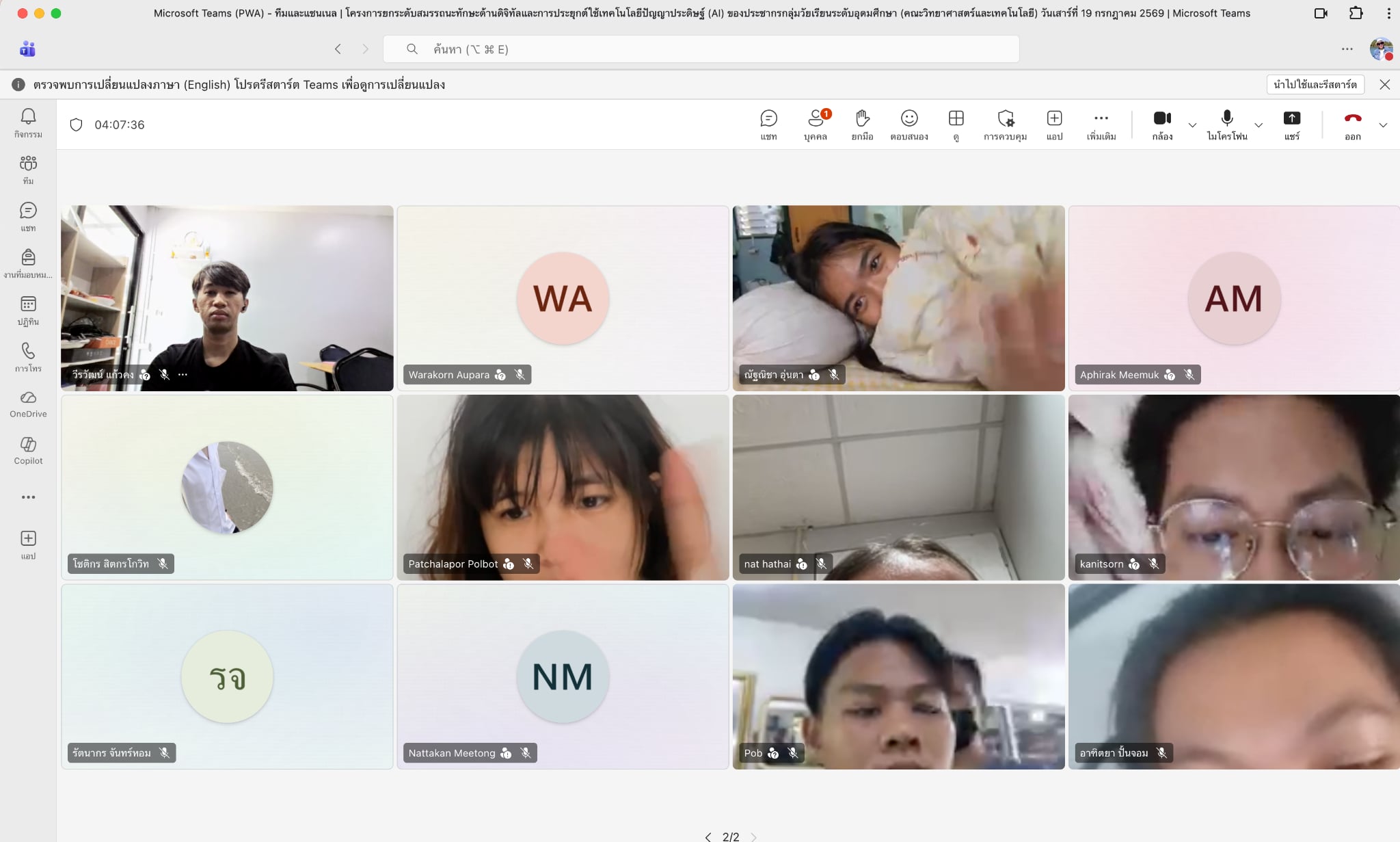Open the reactions menu
Image resolution: width=1400 pixels, height=842 pixels.
coord(909,125)
